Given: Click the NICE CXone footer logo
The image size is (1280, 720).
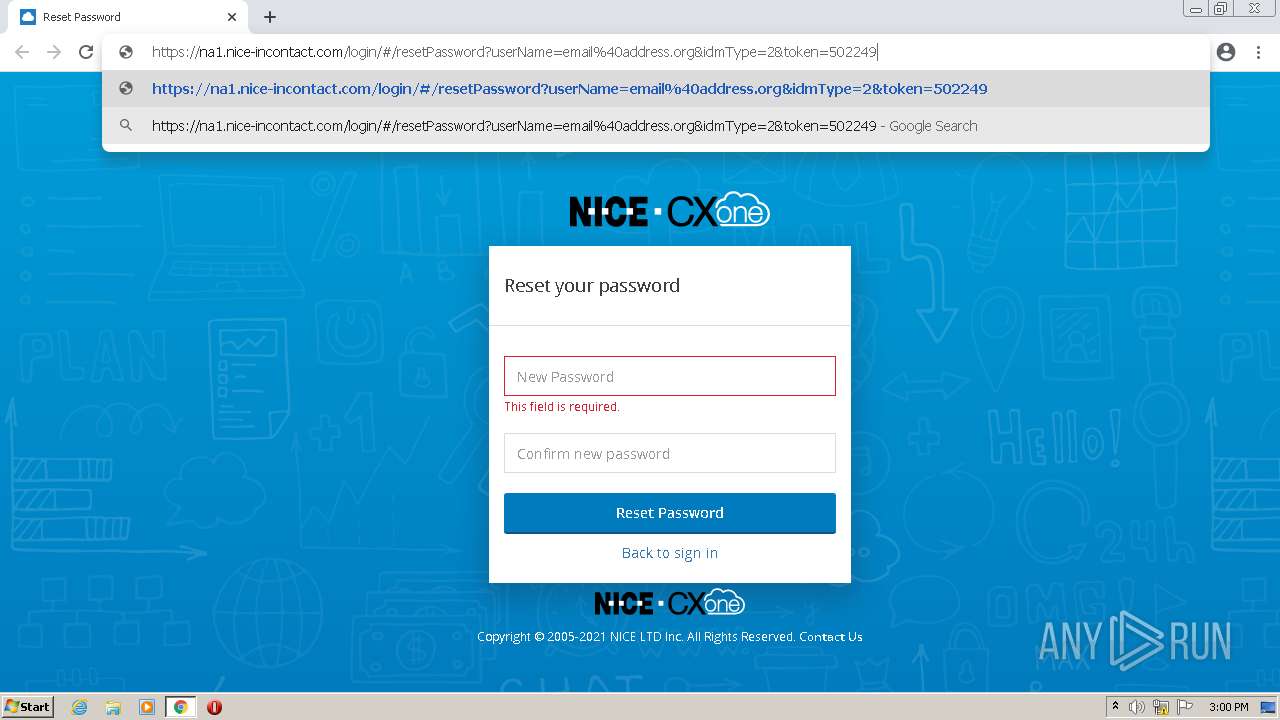Looking at the screenshot, I should (x=670, y=603).
